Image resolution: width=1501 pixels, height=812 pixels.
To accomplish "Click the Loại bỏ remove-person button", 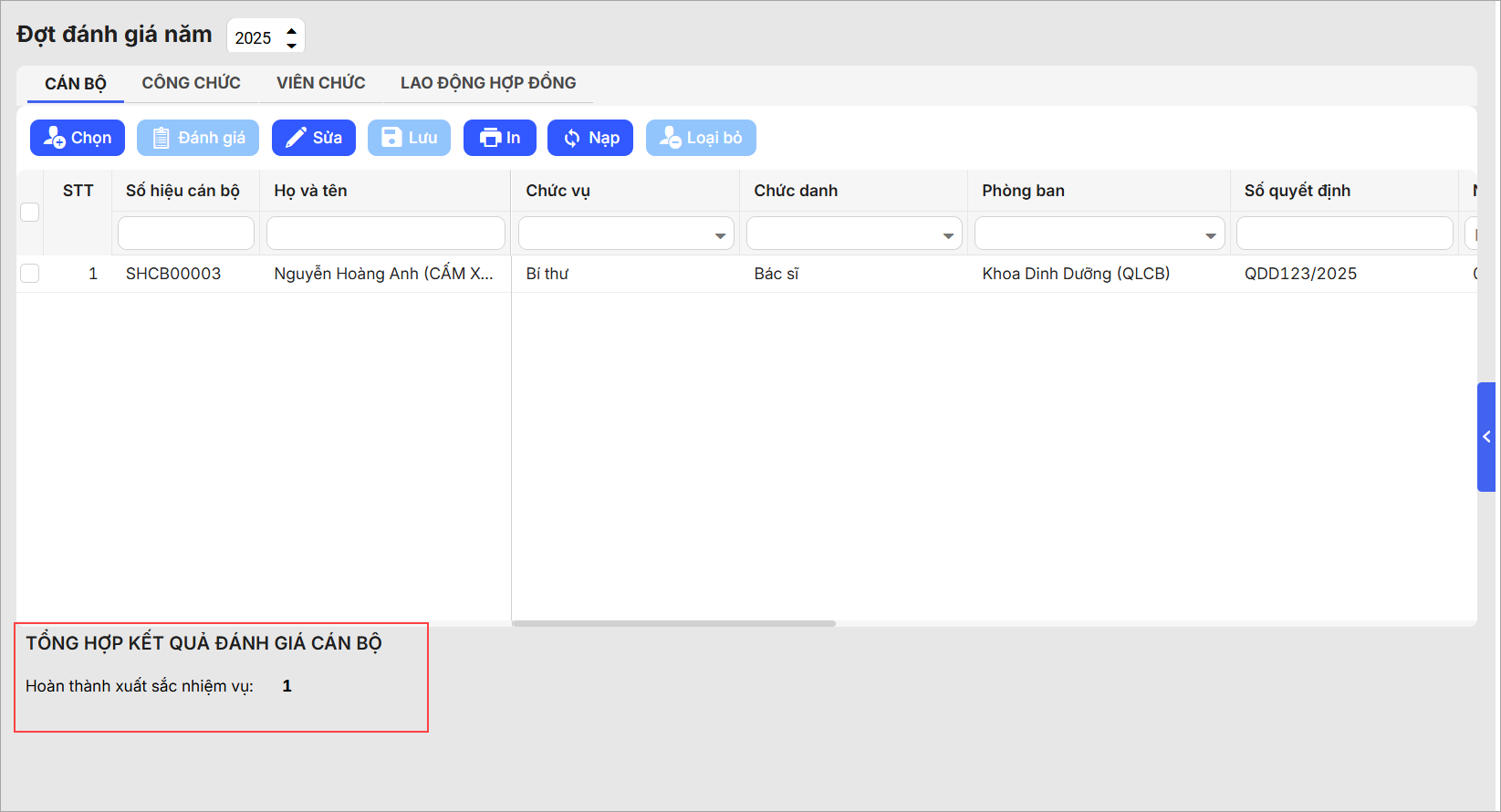I will [x=701, y=138].
